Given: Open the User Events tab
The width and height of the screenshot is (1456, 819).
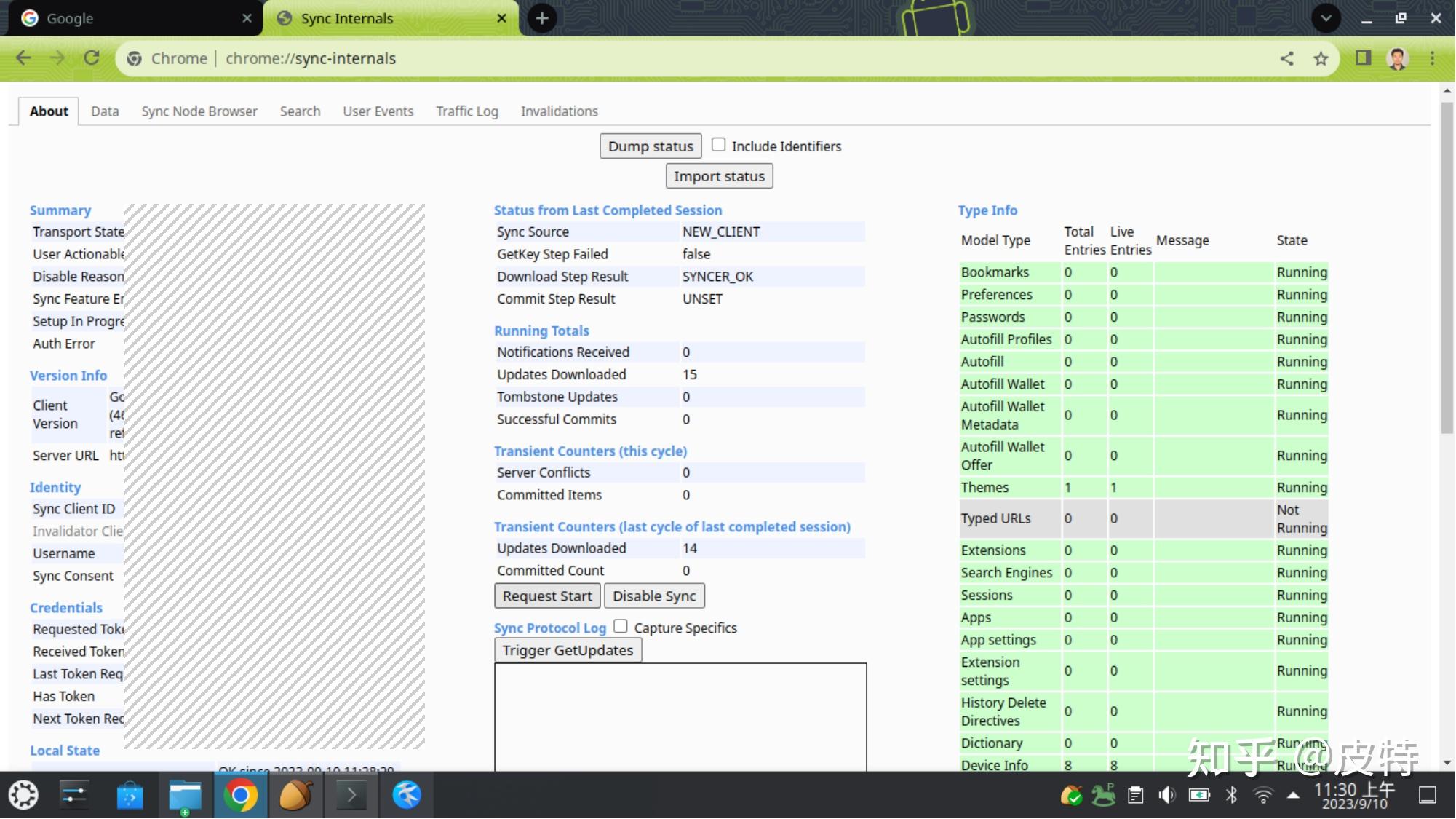Looking at the screenshot, I should (x=378, y=111).
